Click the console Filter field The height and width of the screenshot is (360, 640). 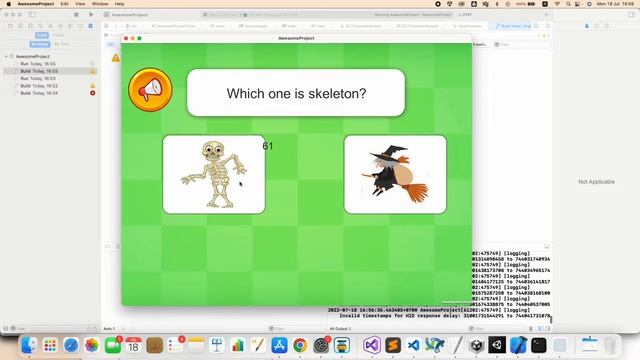pyautogui.click(x=496, y=329)
